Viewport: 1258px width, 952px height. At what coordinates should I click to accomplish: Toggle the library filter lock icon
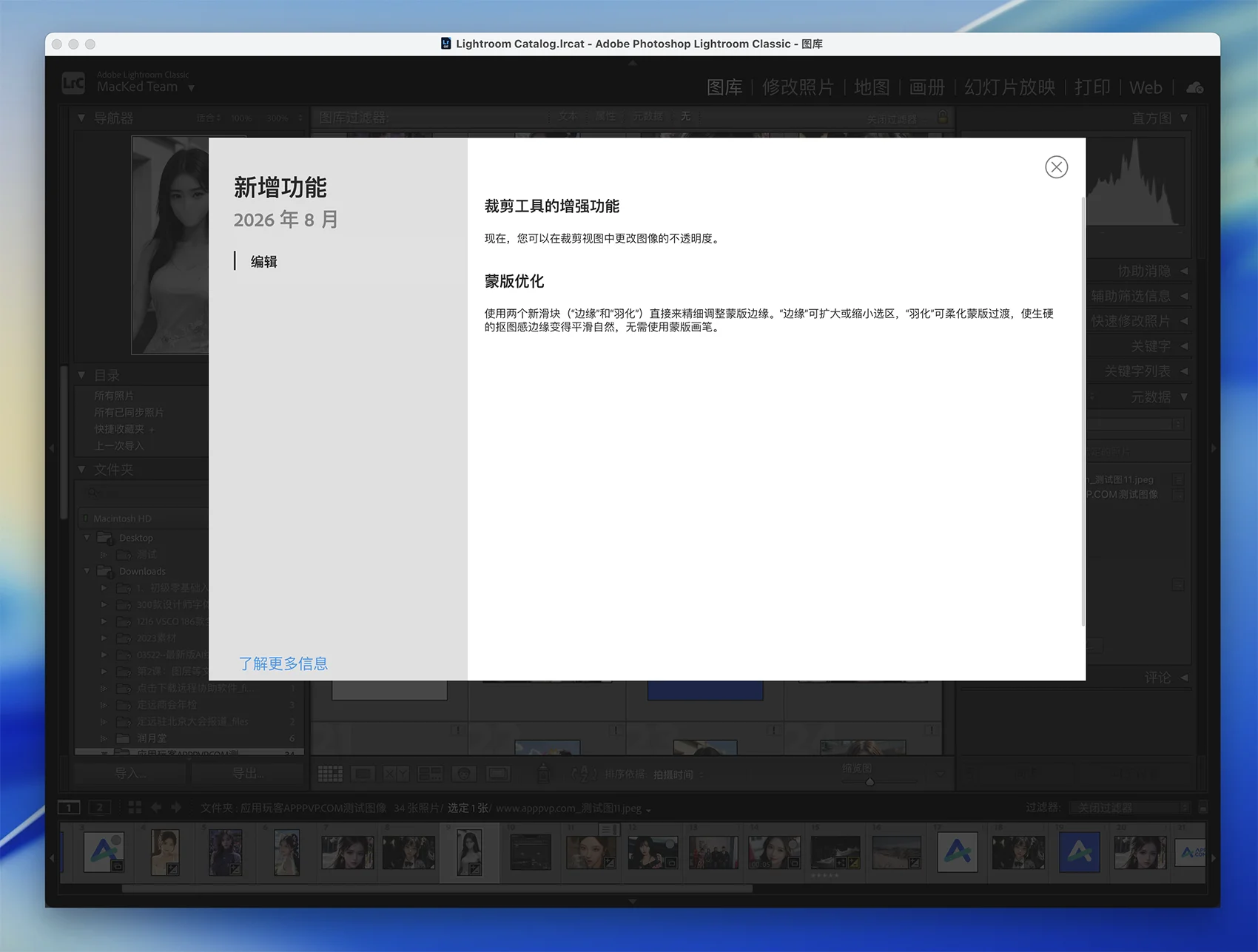[942, 118]
